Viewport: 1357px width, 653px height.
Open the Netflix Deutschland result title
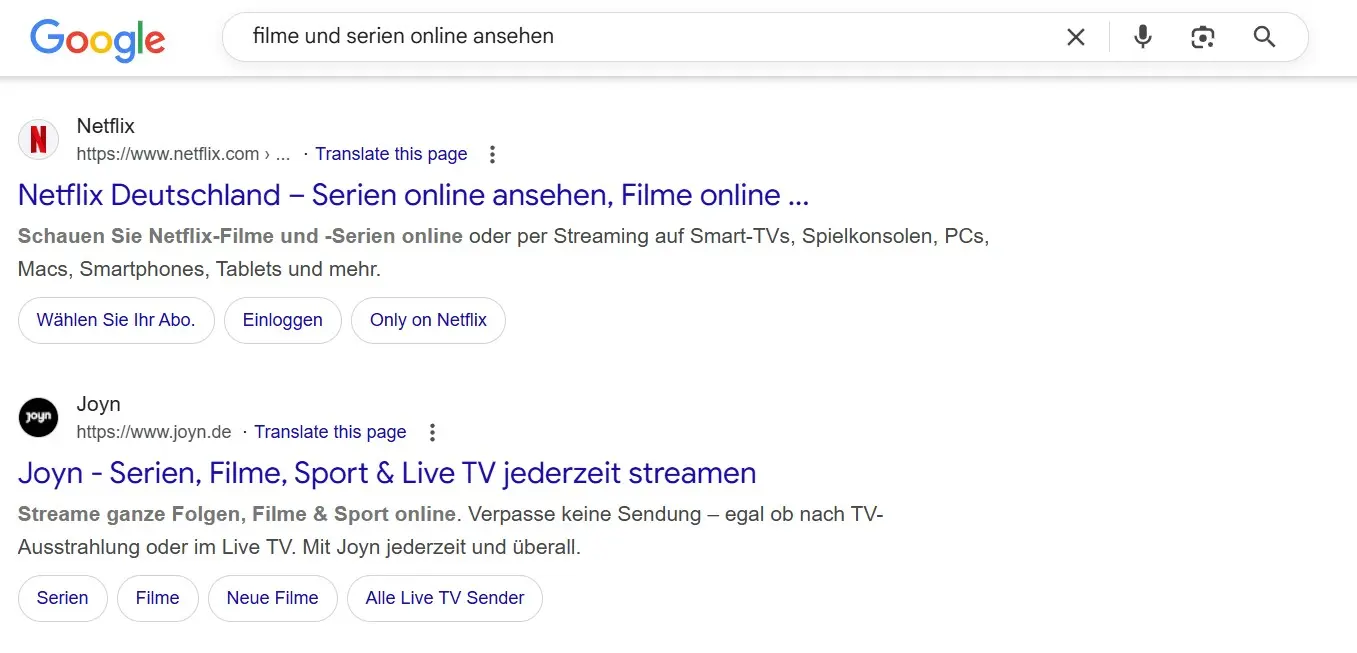point(412,194)
